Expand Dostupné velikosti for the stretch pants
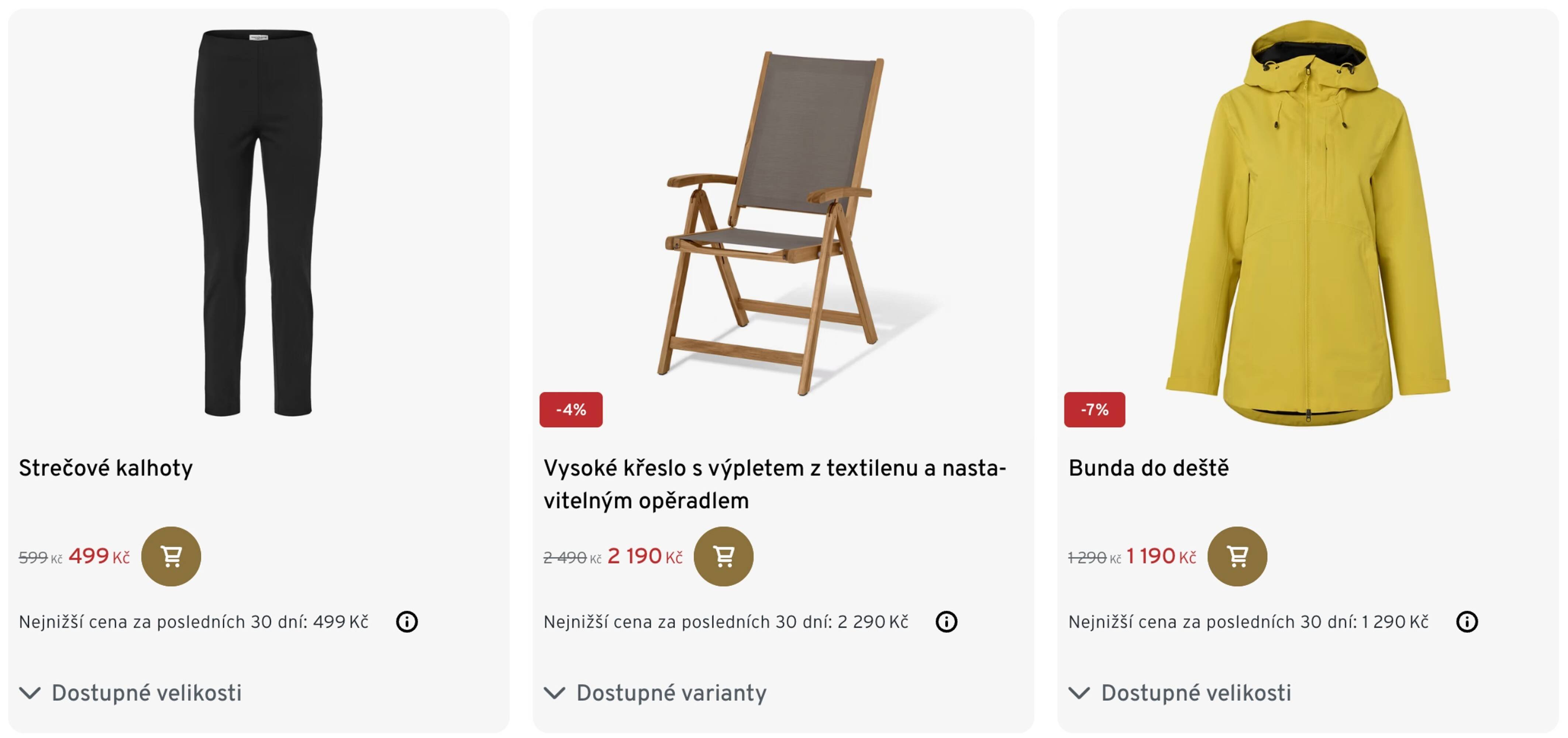Screen dimensions: 1568x738 coord(131,693)
